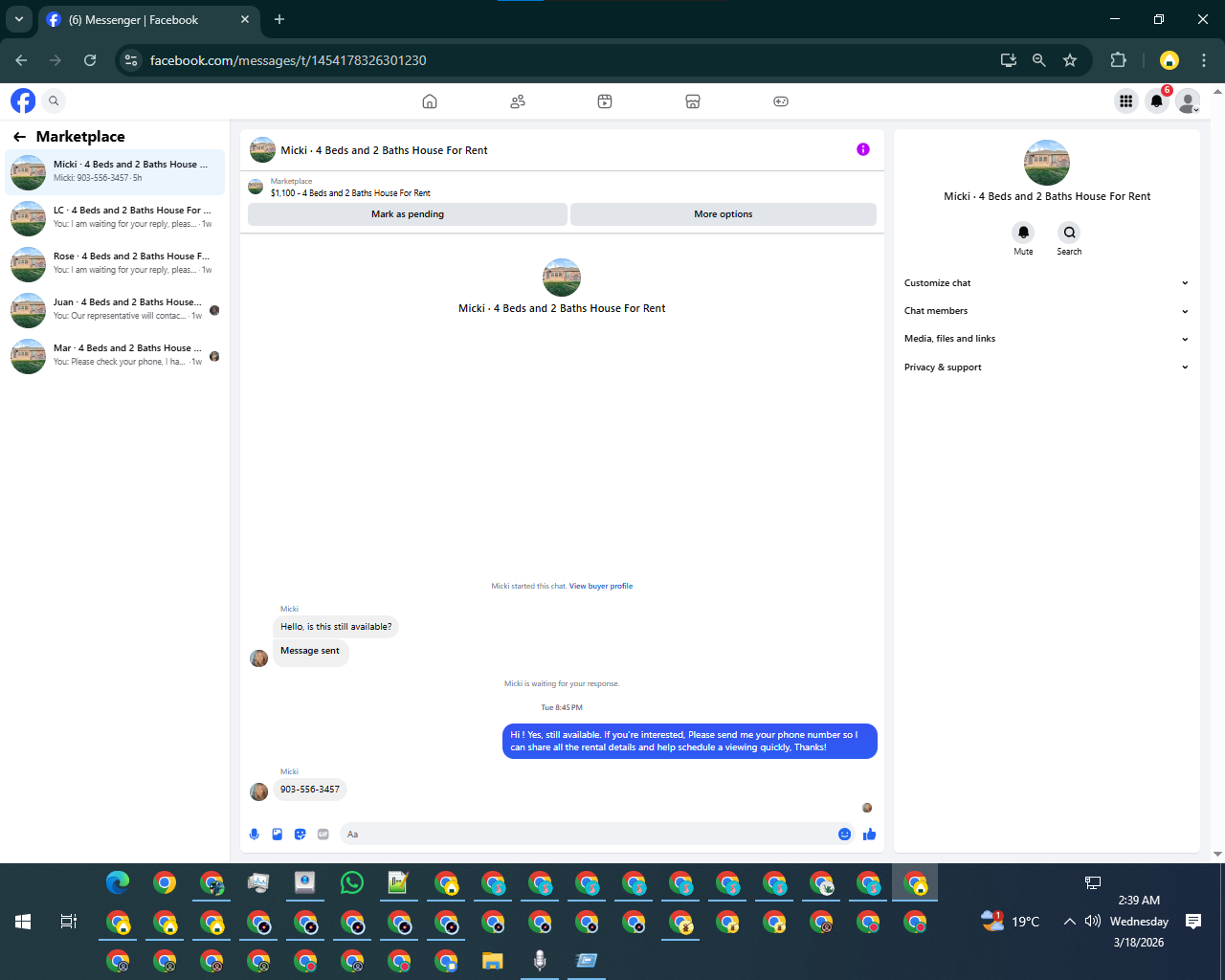This screenshot has height=980, width=1225.
Task: Open the Windows Start menu
Action: click(x=23, y=922)
